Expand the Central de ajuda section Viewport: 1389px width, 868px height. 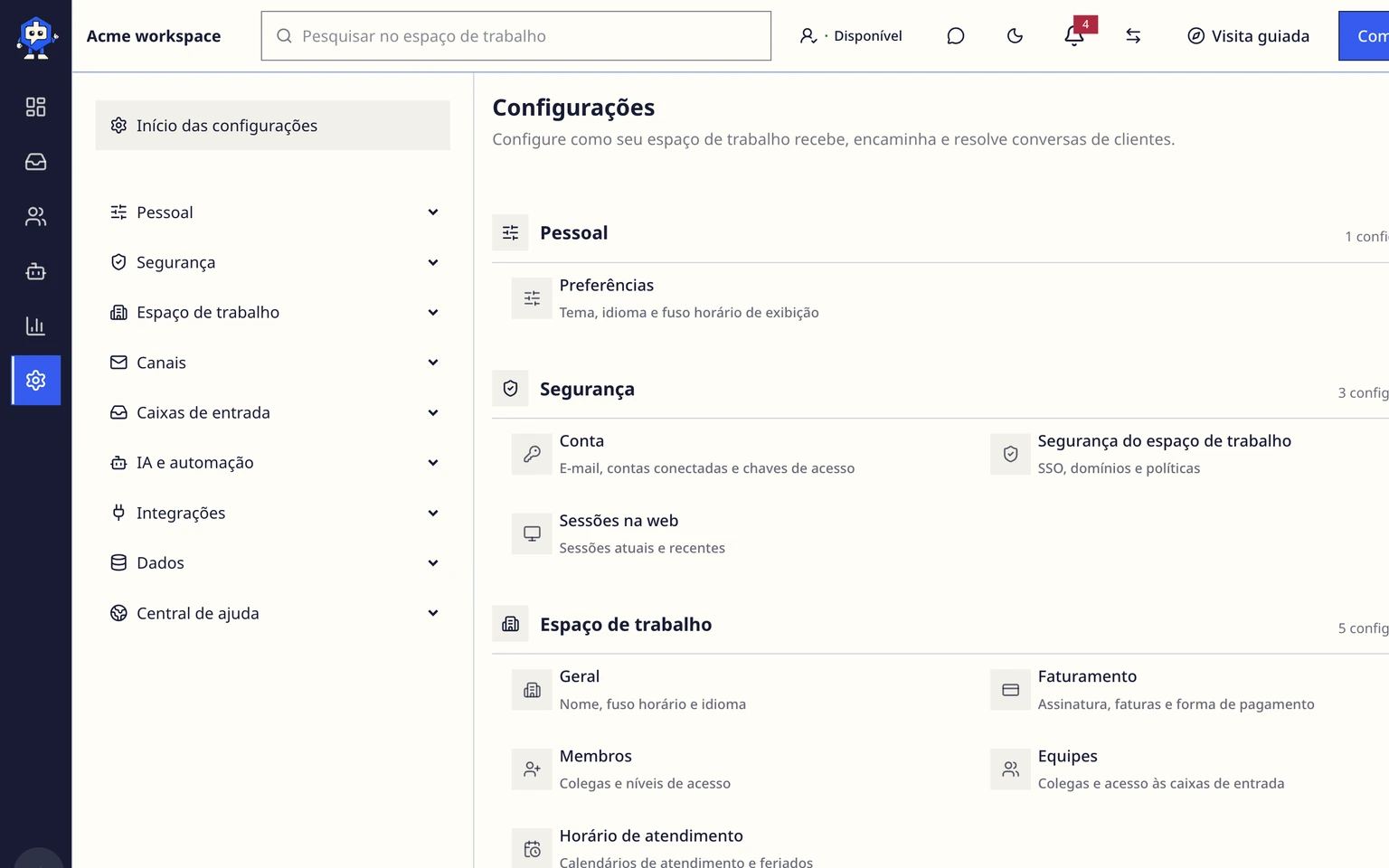(272, 613)
